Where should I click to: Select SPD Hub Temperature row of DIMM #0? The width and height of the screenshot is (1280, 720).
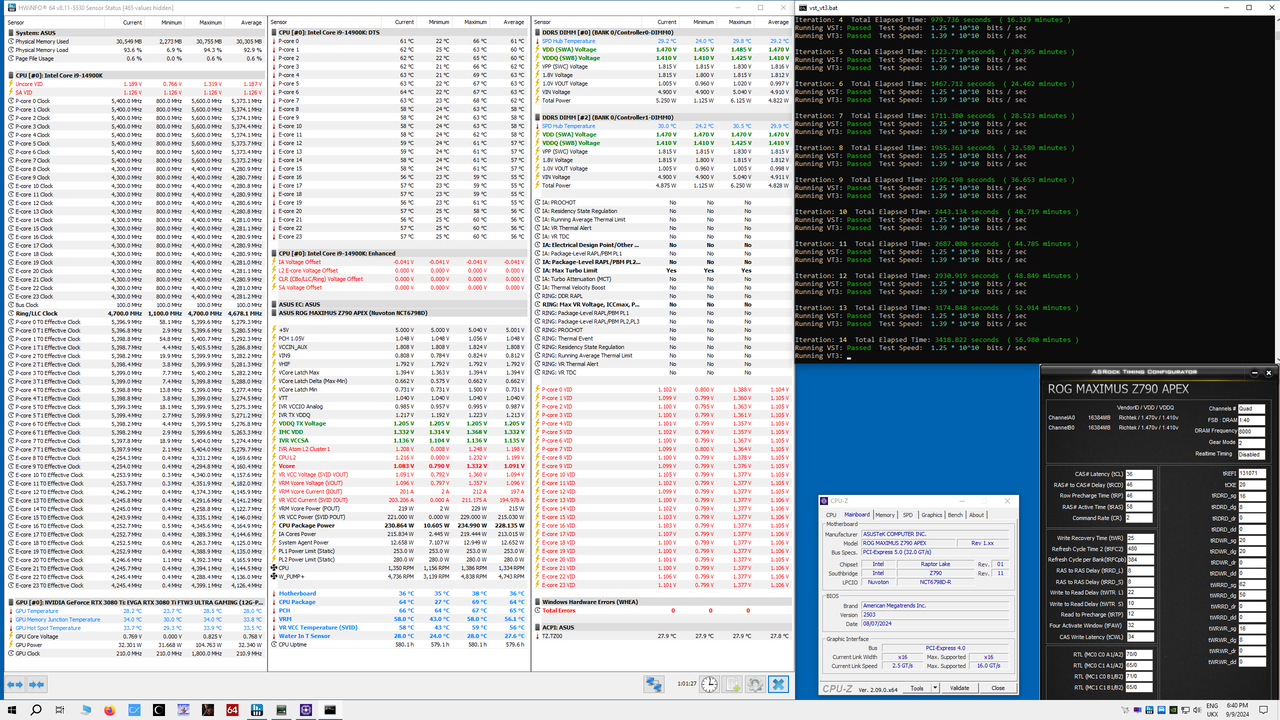(661, 41)
